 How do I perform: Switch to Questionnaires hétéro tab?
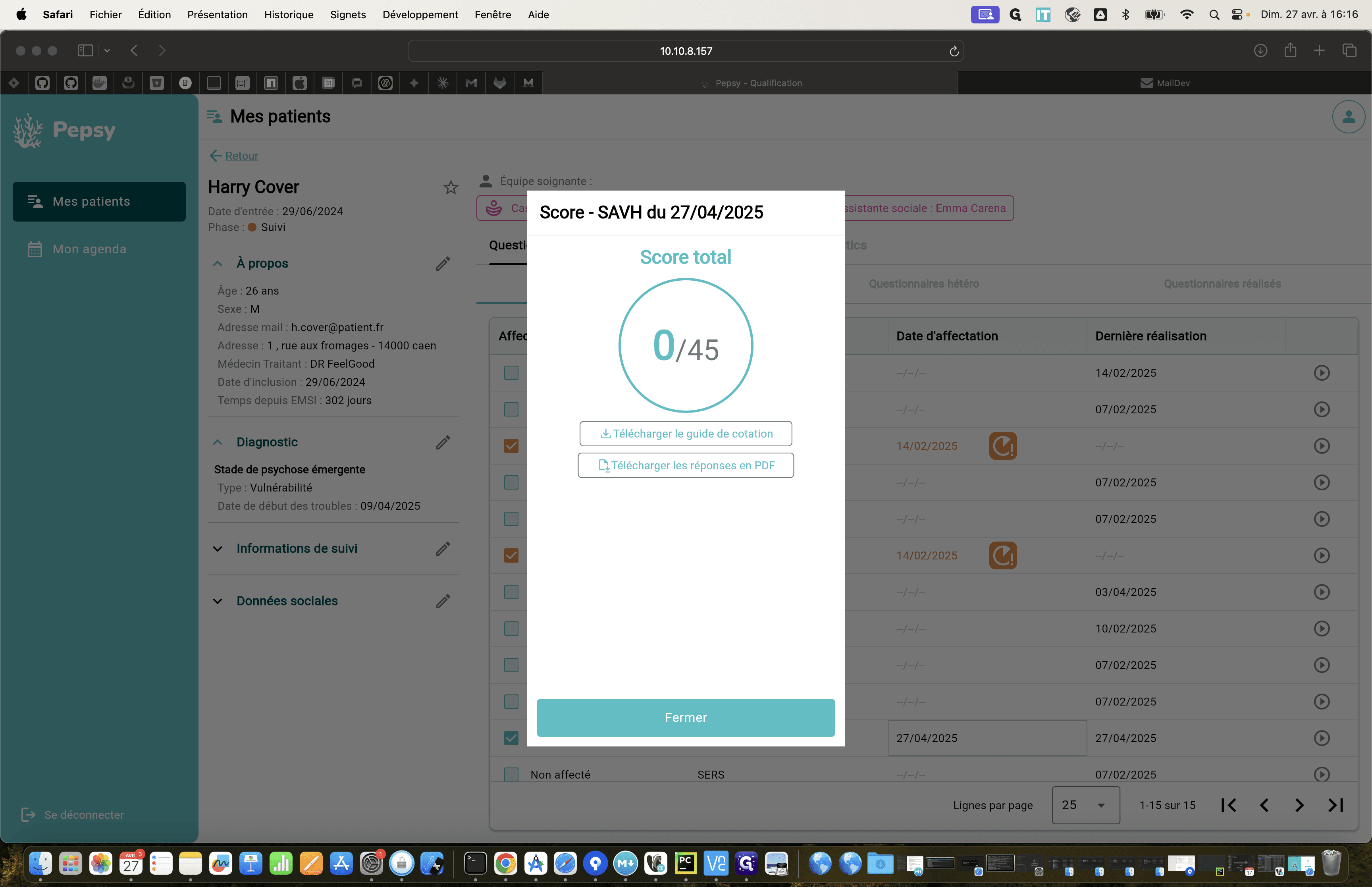coord(923,283)
